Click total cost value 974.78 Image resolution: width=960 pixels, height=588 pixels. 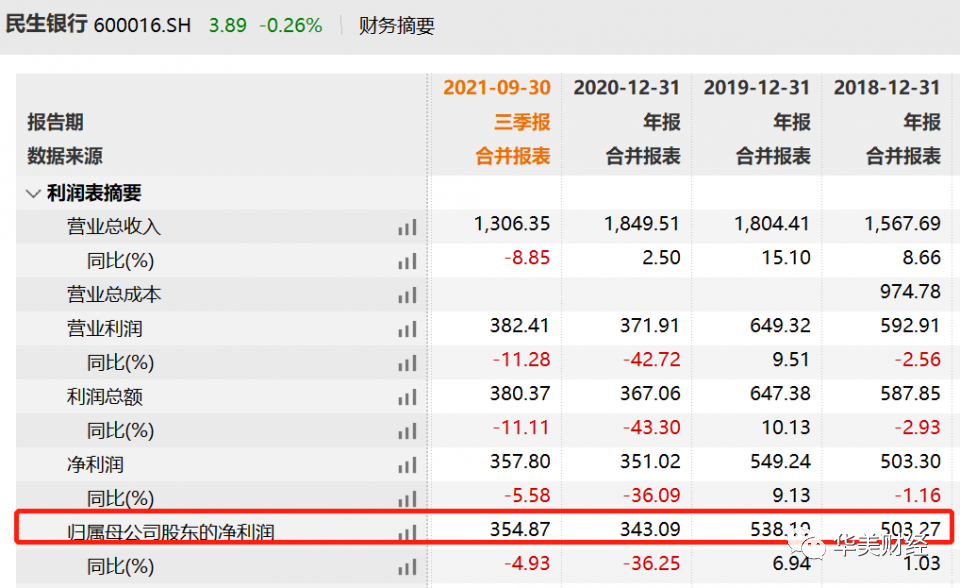(x=910, y=292)
